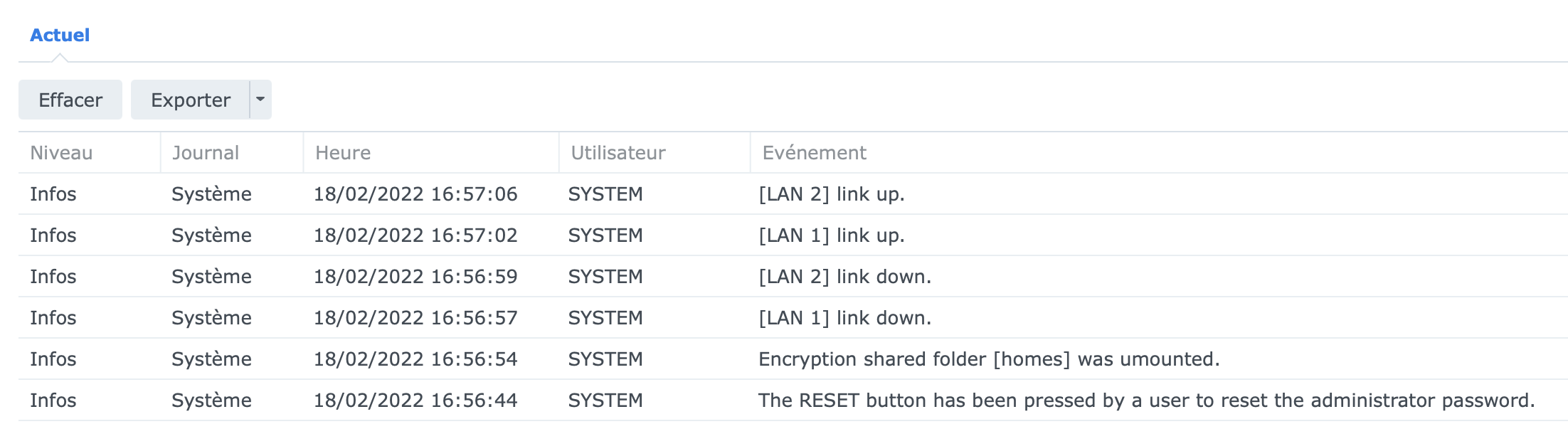Sort by Niveau column header
Viewport: 1568px width, 424px height.
[x=61, y=153]
